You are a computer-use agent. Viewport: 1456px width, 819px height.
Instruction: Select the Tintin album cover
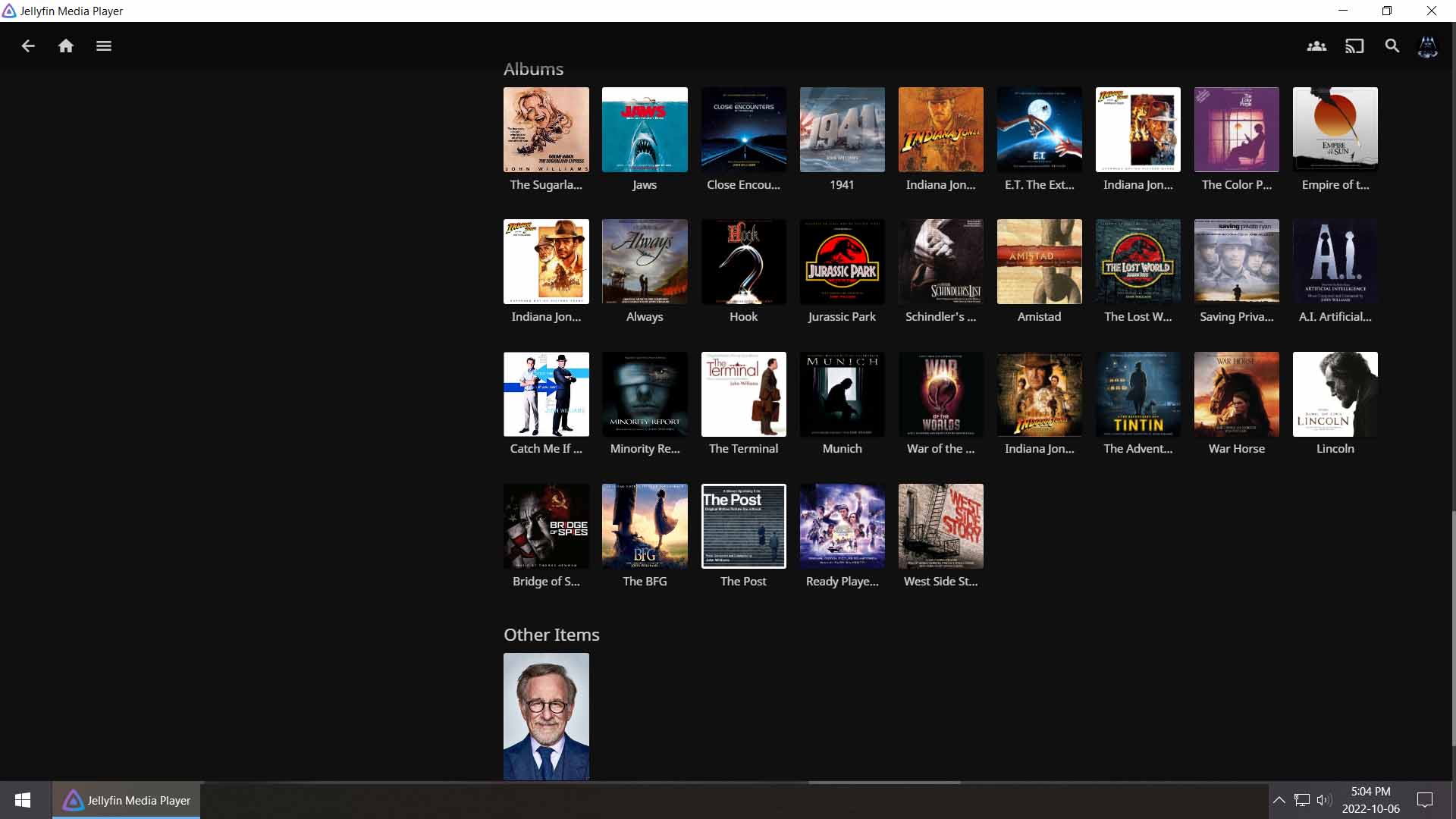(1137, 394)
